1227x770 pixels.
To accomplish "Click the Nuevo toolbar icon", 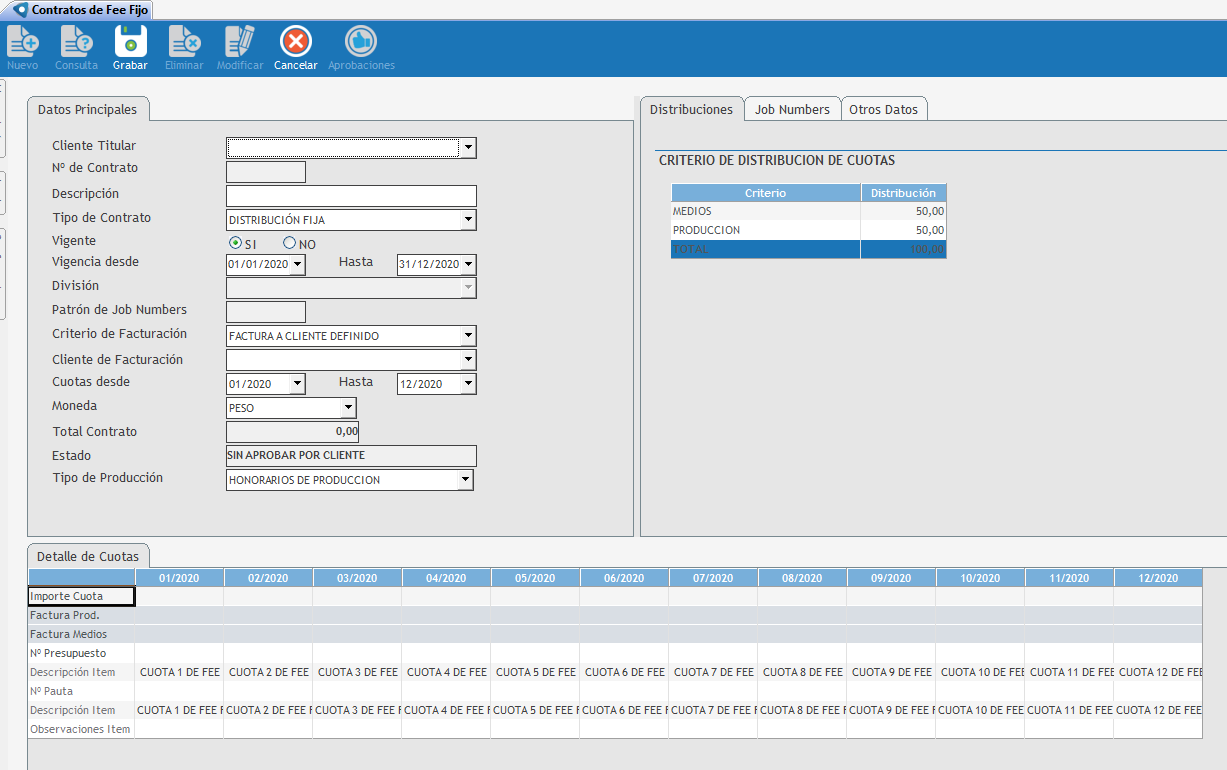I will (x=22, y=42).
